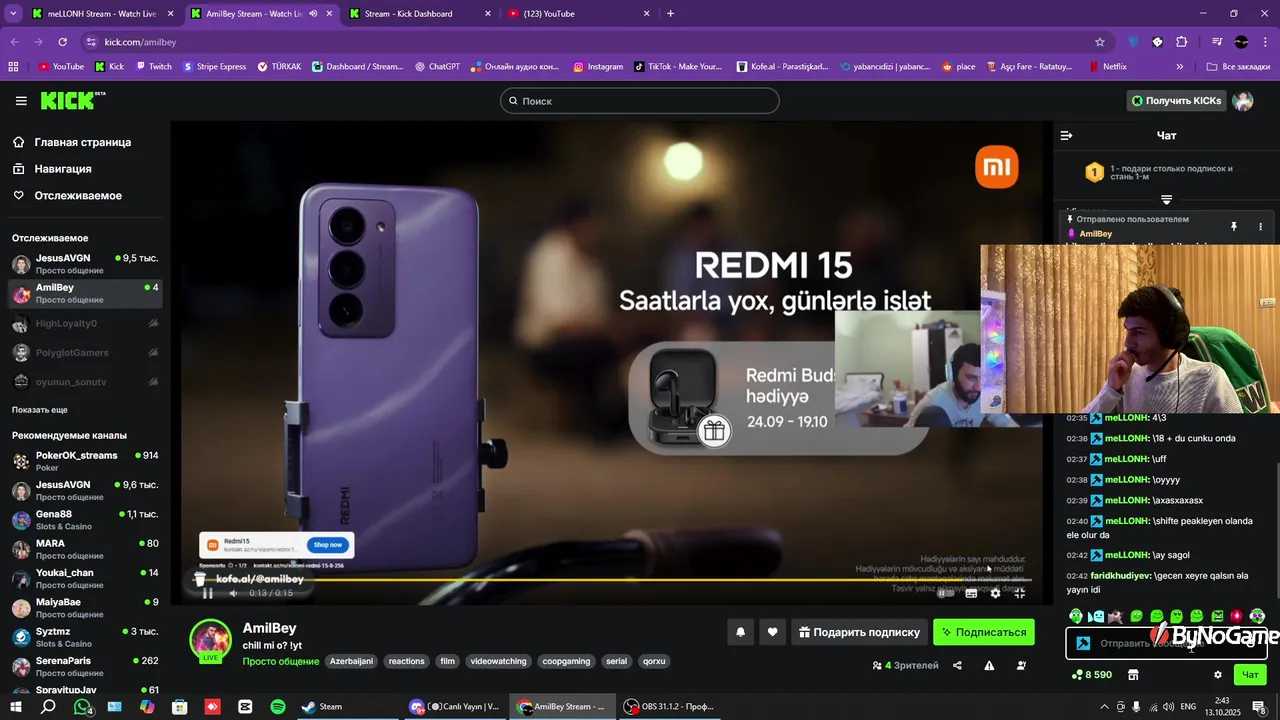The width and height of the screenshot is (1280, 720).
Task: Mute the video player volume
Action: click(234, 593)
